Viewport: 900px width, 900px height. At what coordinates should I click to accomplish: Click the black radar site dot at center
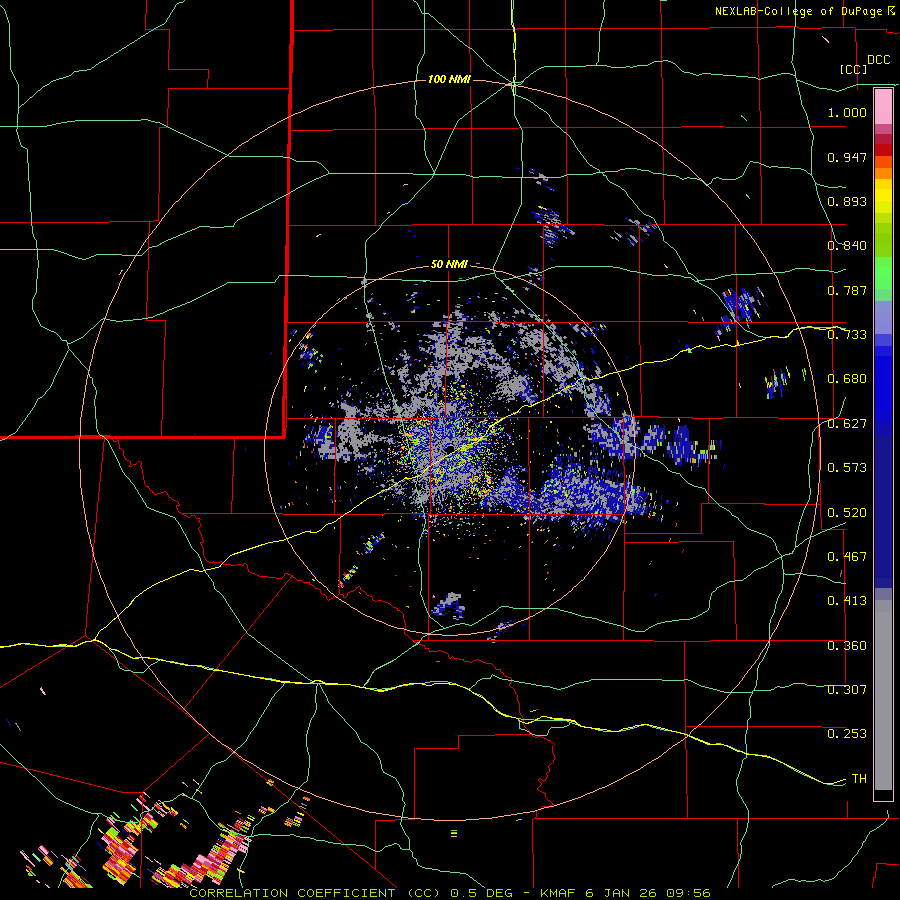tap(450, 448)
